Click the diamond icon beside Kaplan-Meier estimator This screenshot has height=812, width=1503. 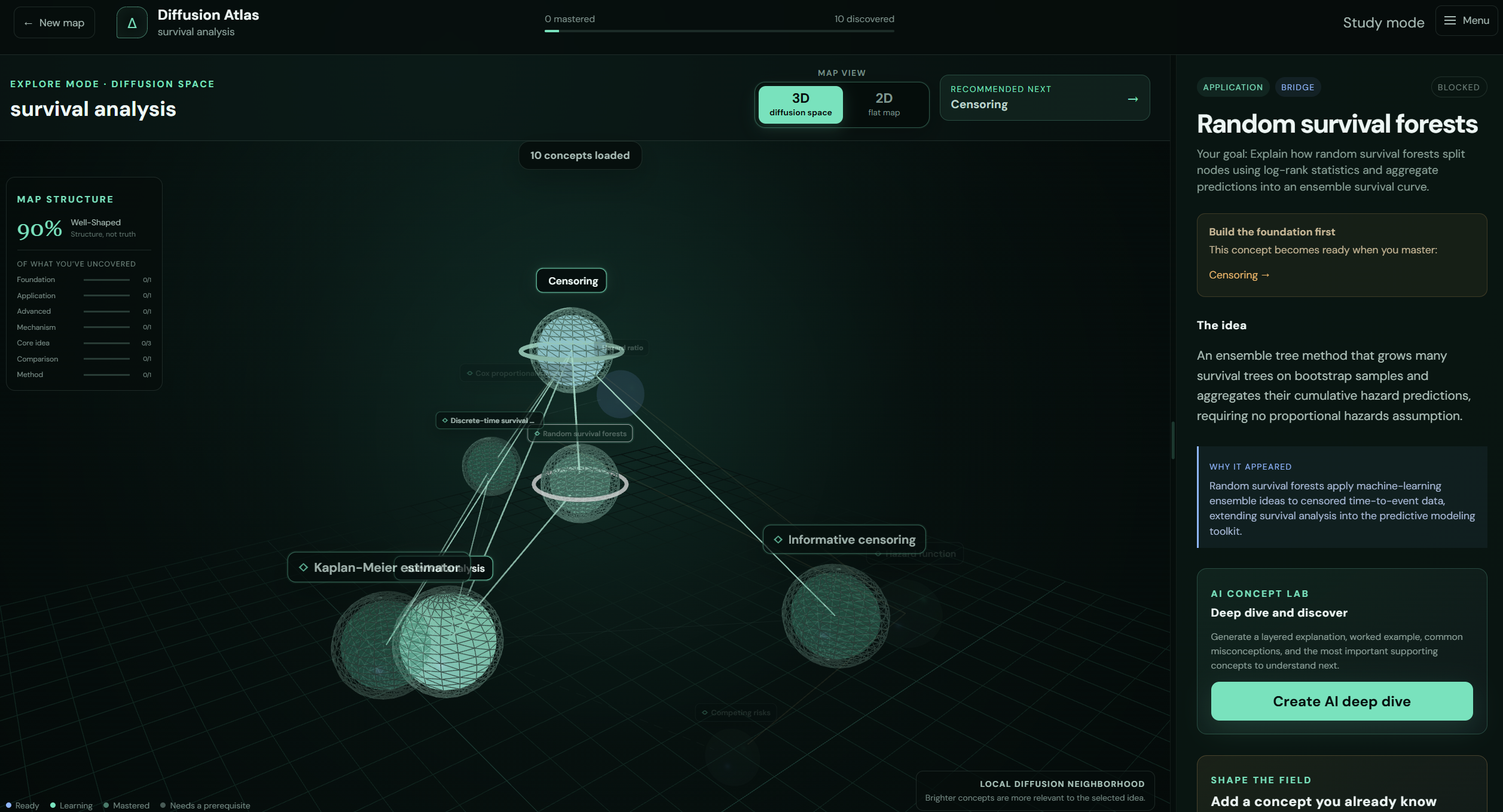[303, 567]
